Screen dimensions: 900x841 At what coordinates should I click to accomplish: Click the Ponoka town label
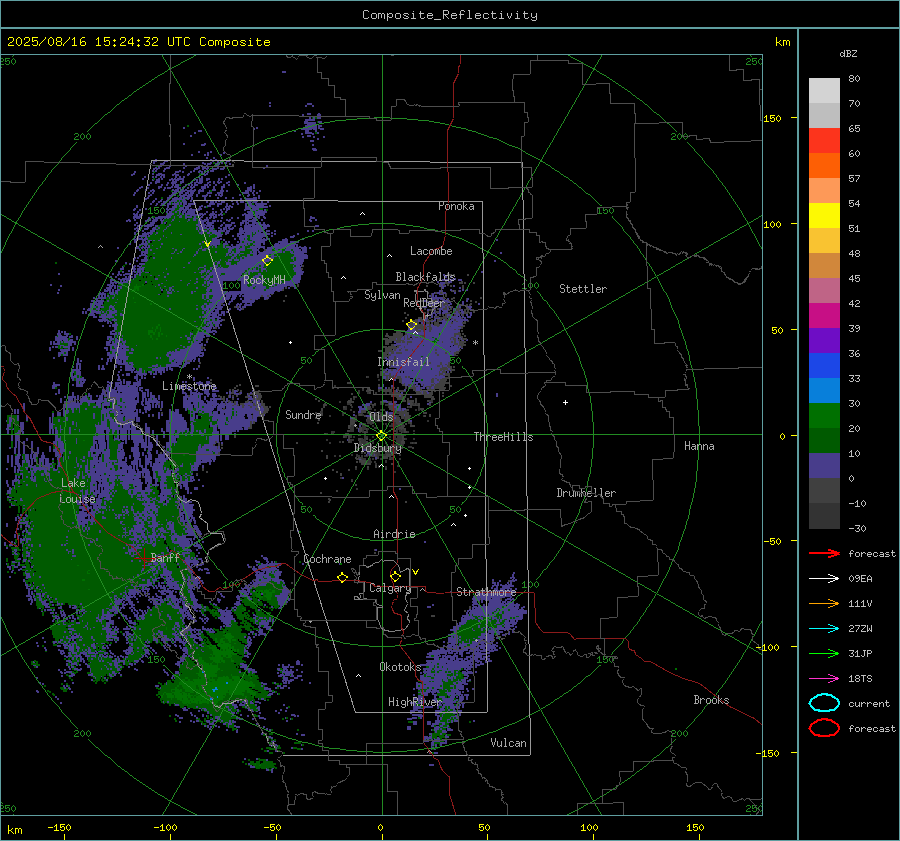coord(456,206)
